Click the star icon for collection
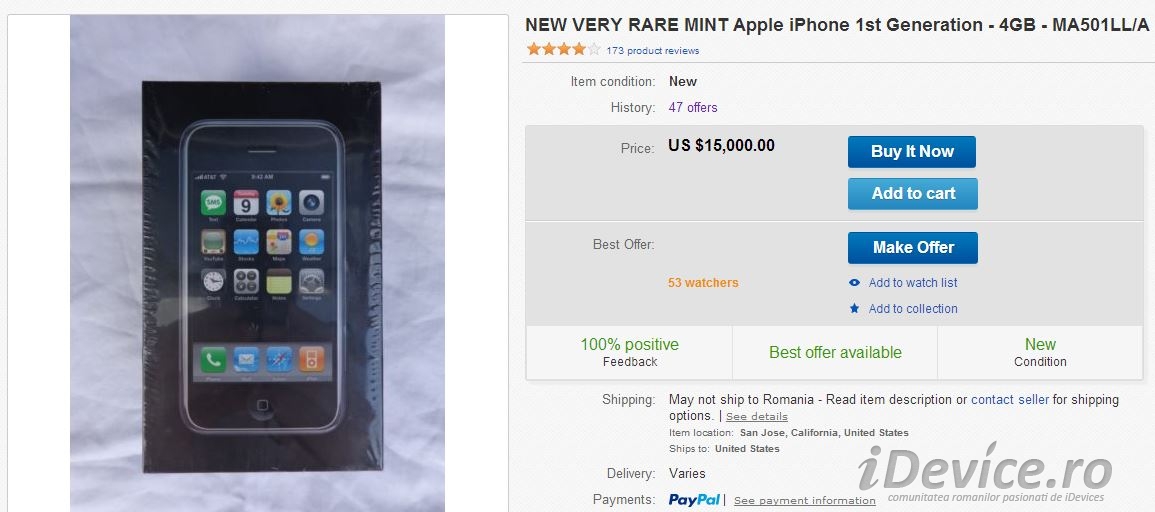The height and width of the screenshot is (512, 1155). (x=854, y=309)
